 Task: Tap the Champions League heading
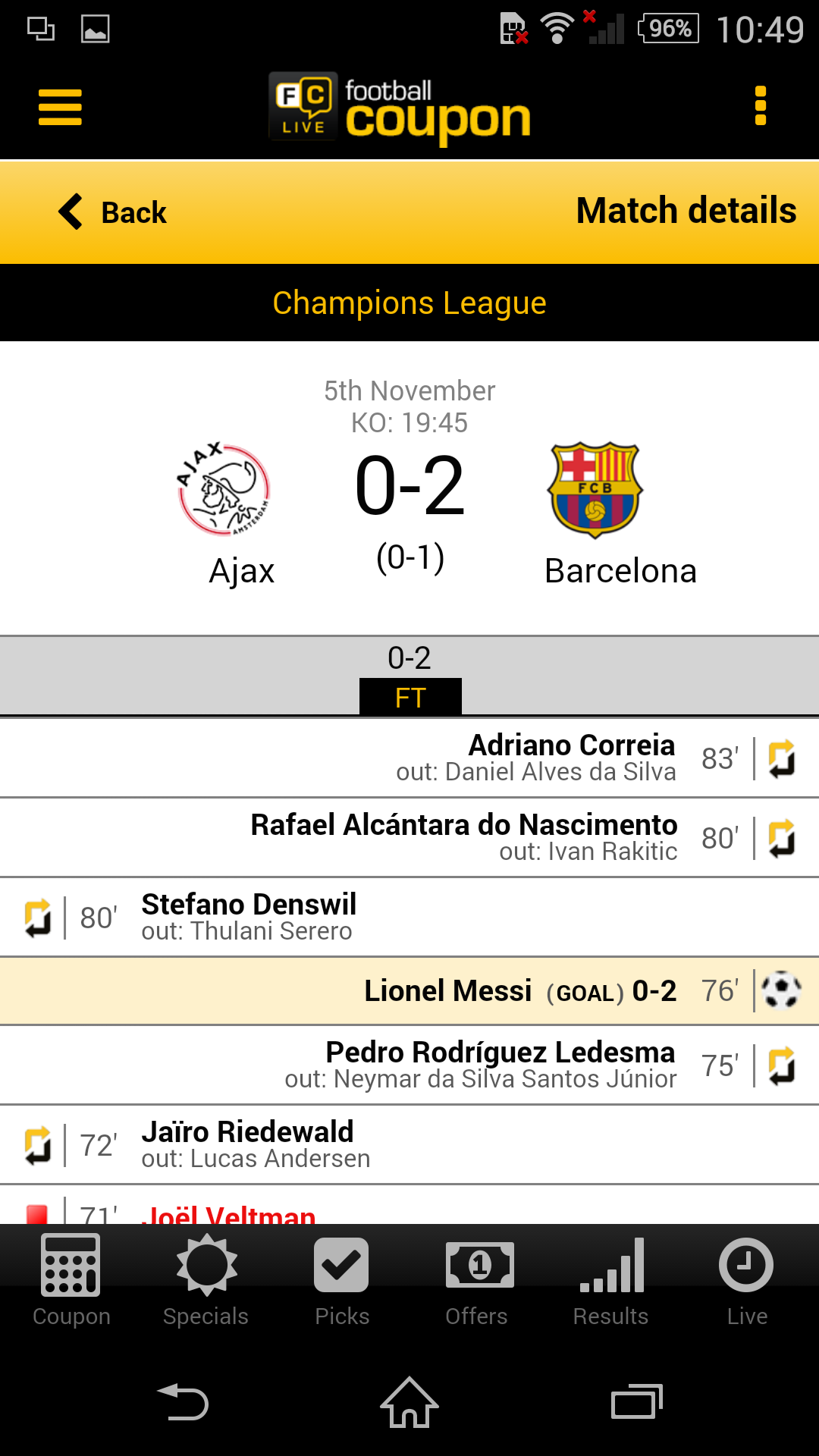(x=409, y=303)
